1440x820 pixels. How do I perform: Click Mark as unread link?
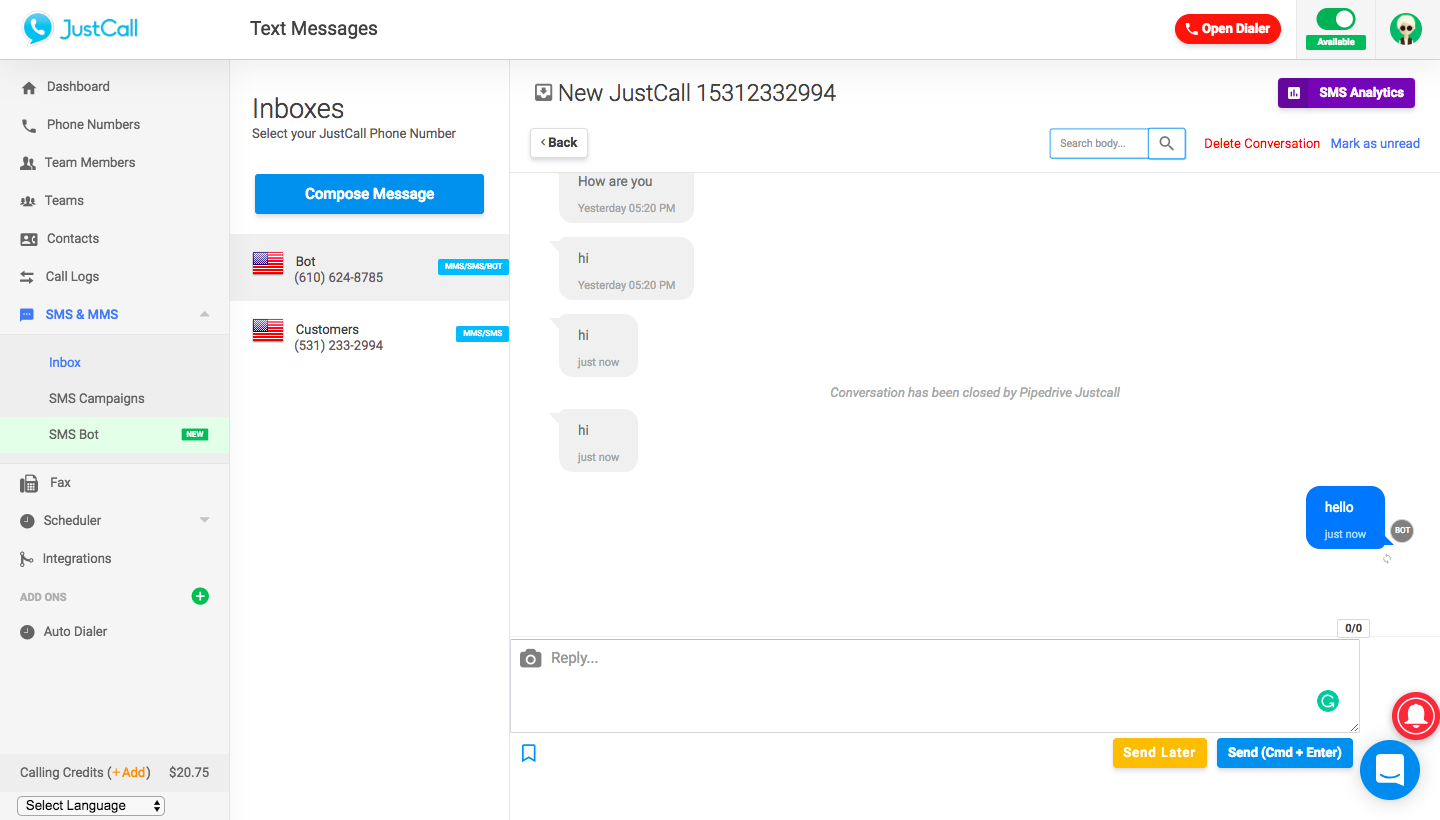point(1375,144)
